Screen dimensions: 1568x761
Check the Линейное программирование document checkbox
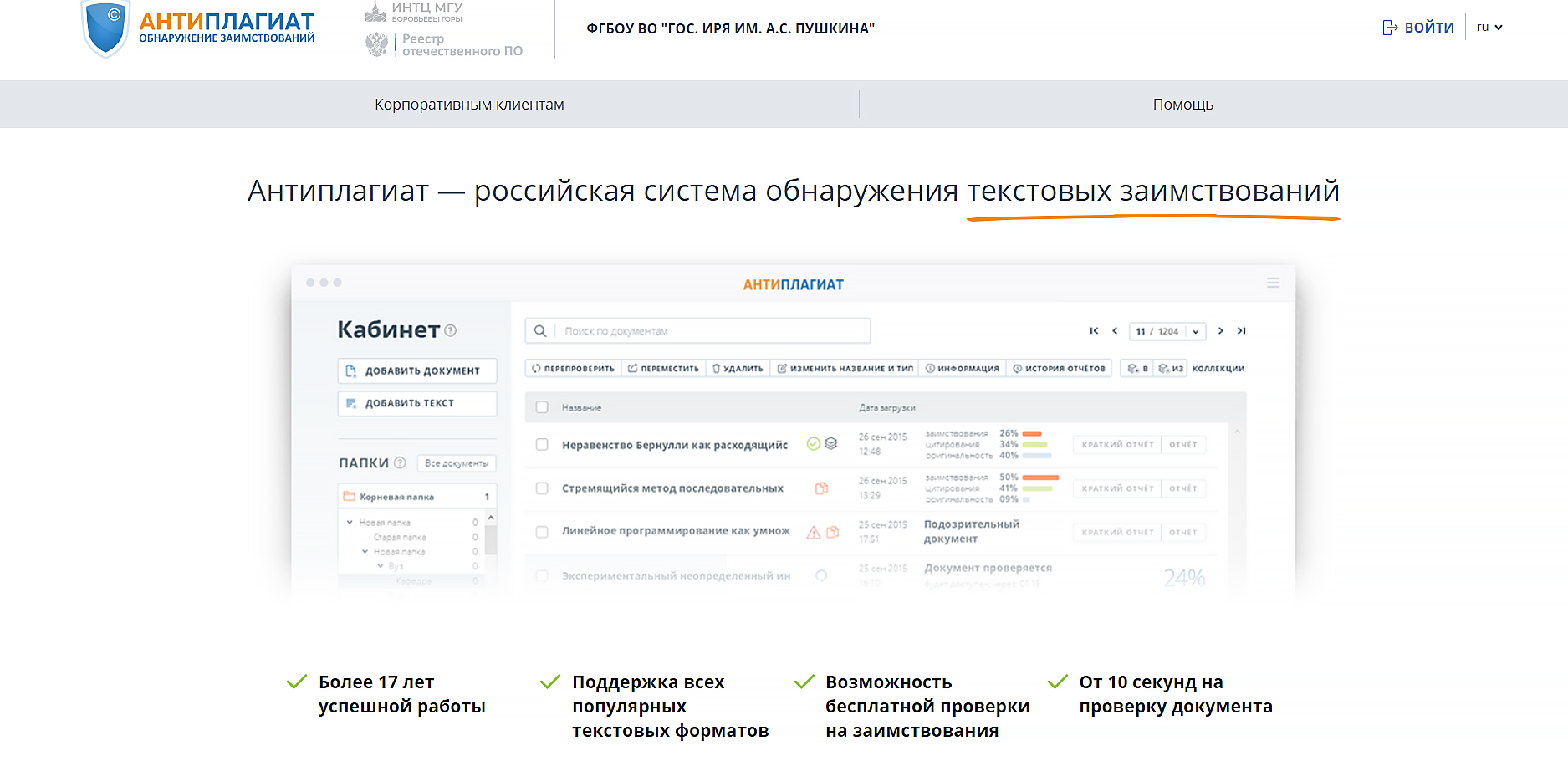pyautogui.click(x=542, y=532)
